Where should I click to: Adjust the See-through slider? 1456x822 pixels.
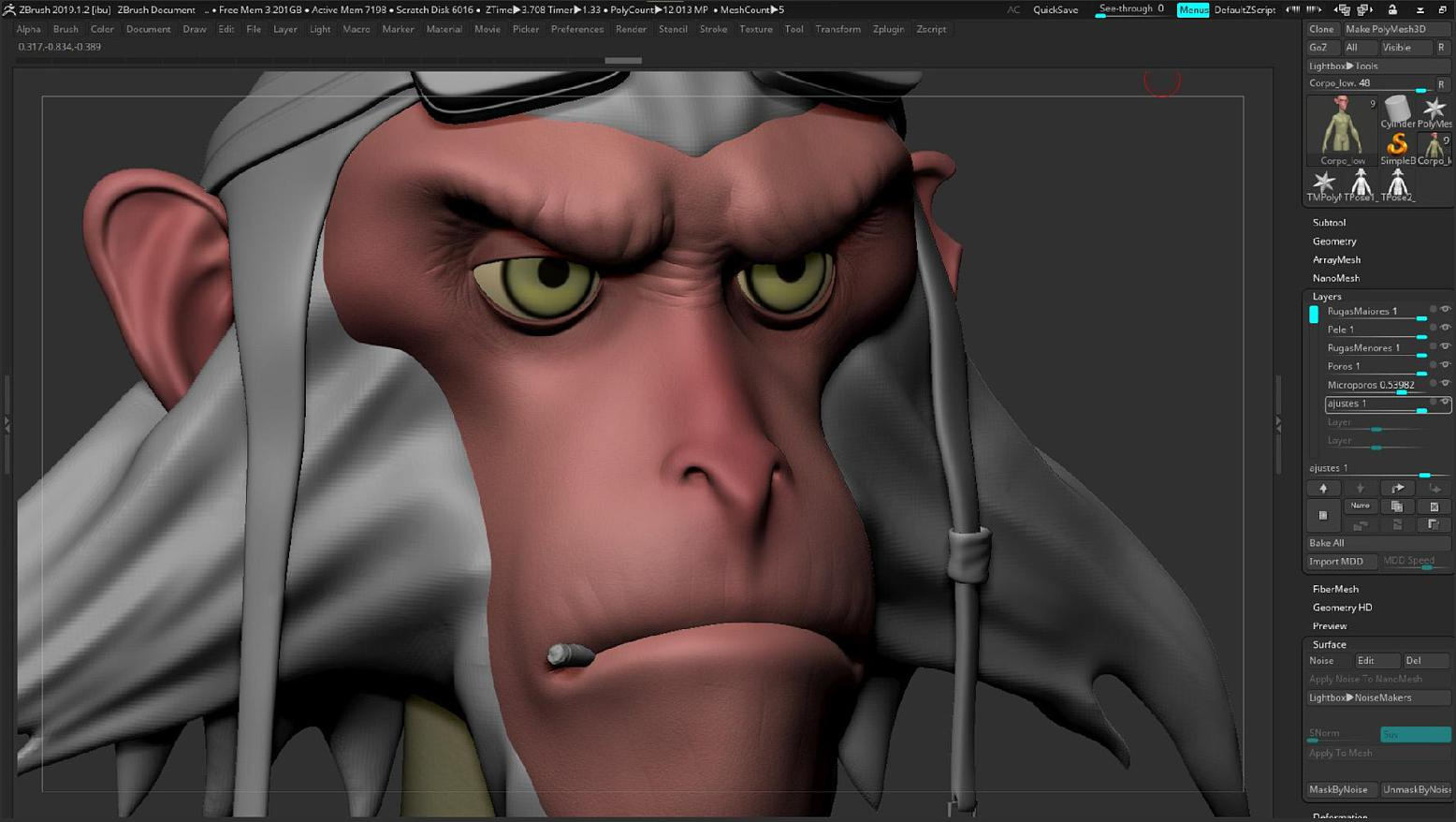1132,9
